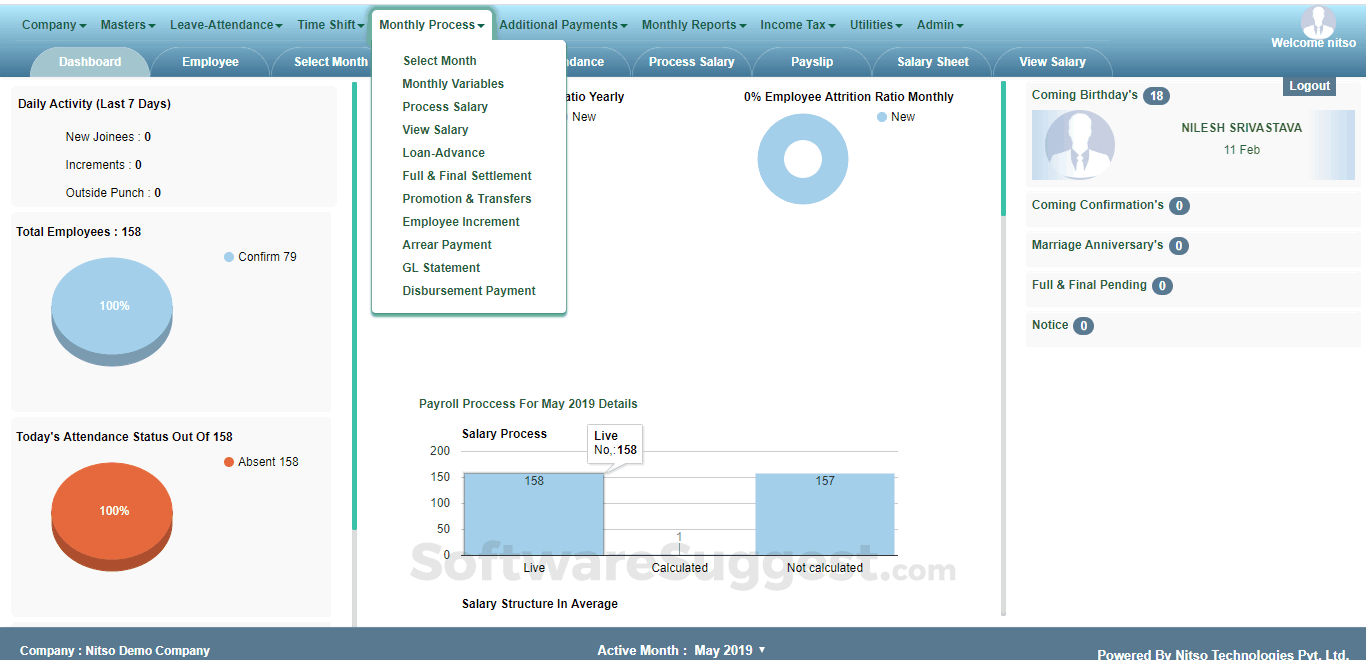
Task: Collapse the Monthly Process menu
Action: coord(432,25)
